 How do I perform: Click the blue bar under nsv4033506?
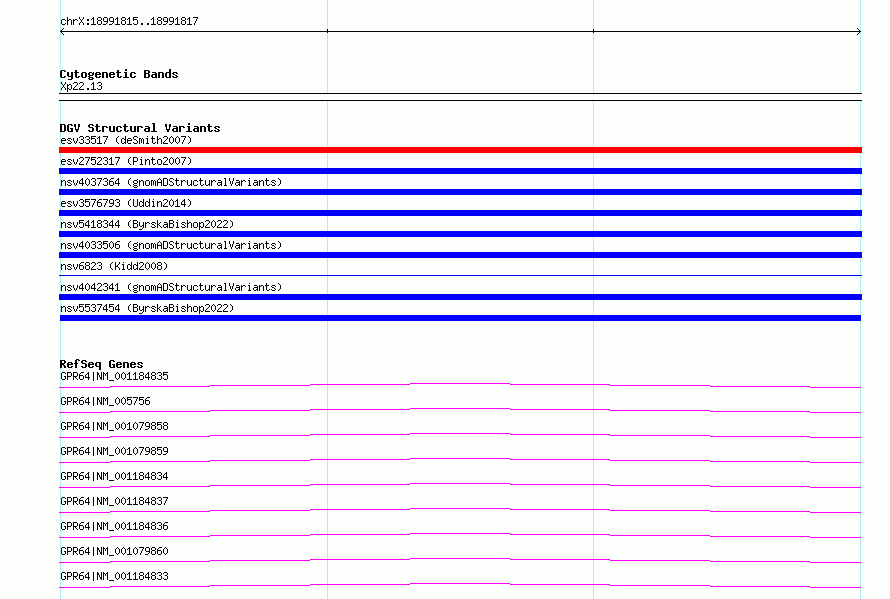pos(460,255)
